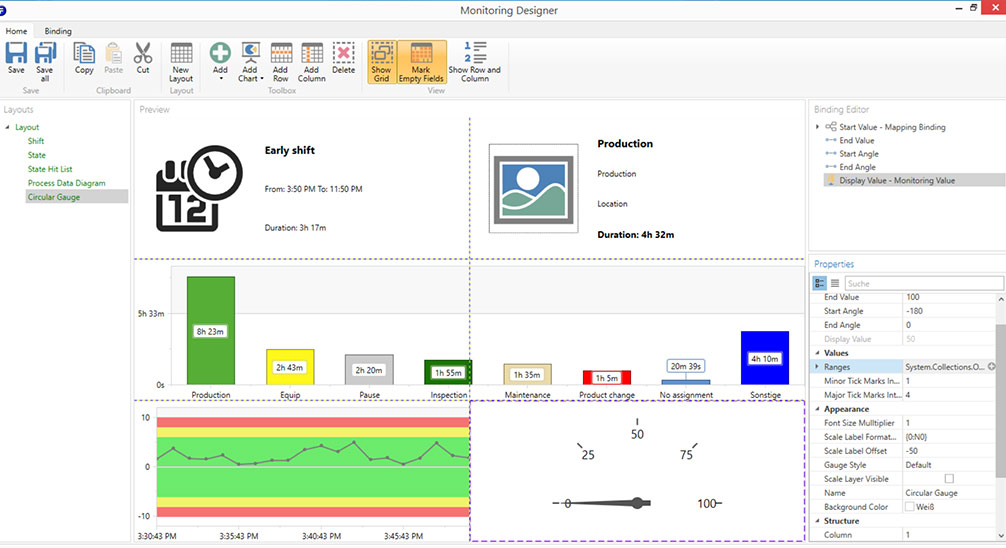
Task: Click the Start Angle value -180
Action: 949,311
